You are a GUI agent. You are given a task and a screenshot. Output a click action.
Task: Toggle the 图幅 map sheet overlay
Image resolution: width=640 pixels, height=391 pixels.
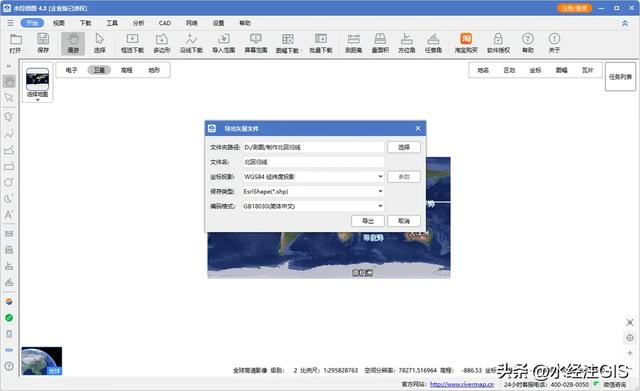click(562, 70)
